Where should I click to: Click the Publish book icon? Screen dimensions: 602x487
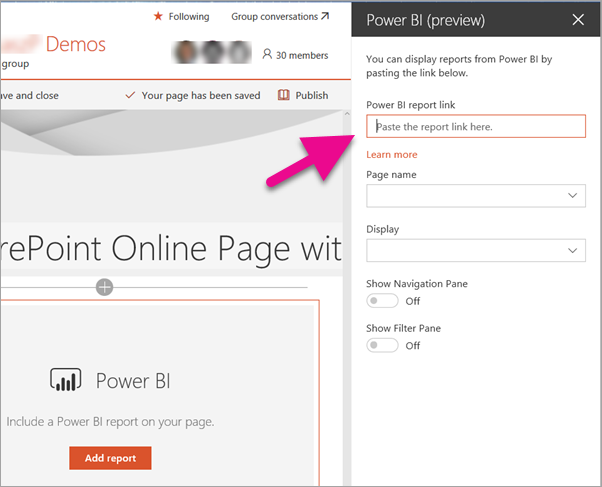point(283,95)
